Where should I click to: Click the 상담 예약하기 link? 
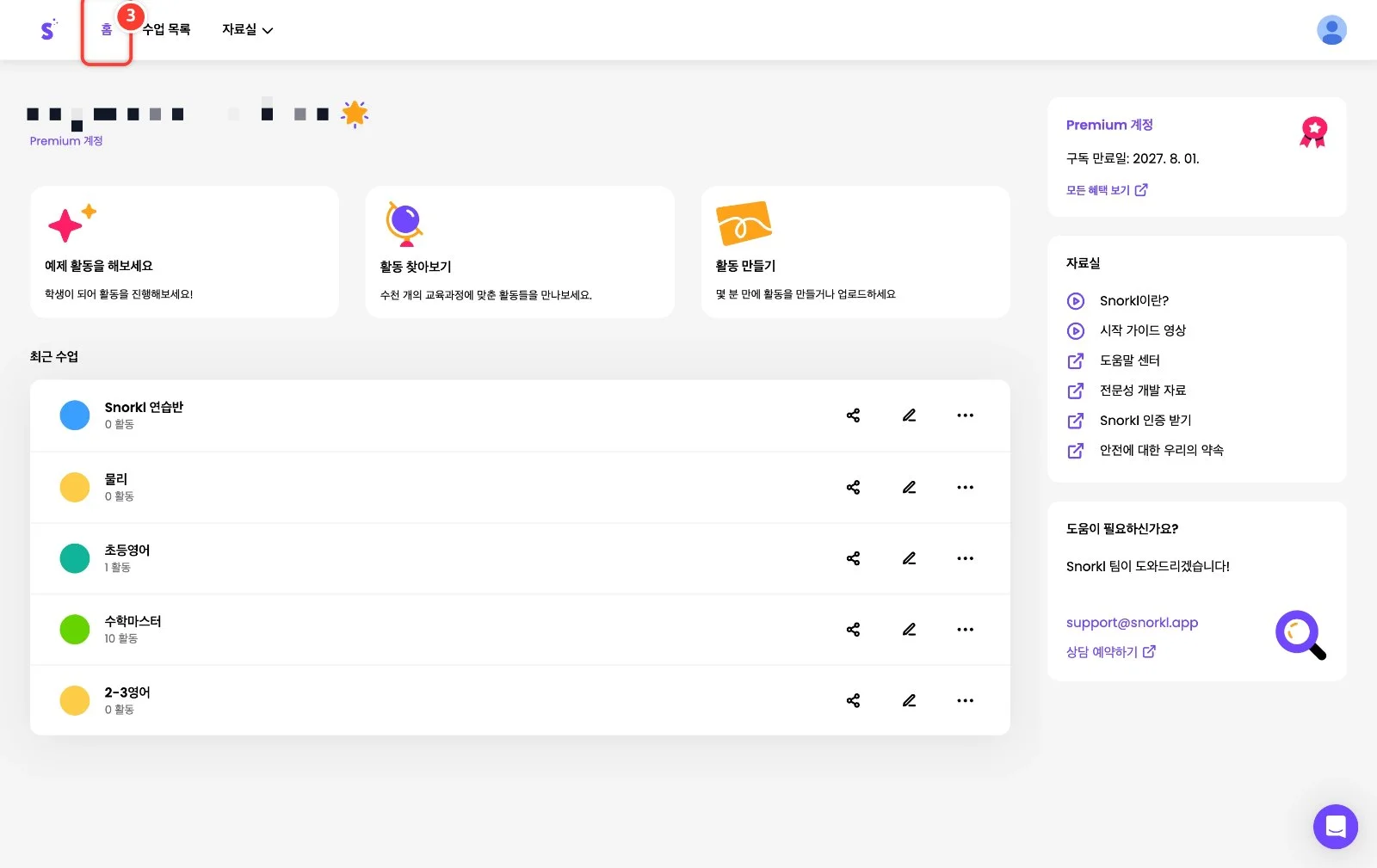1110,652
